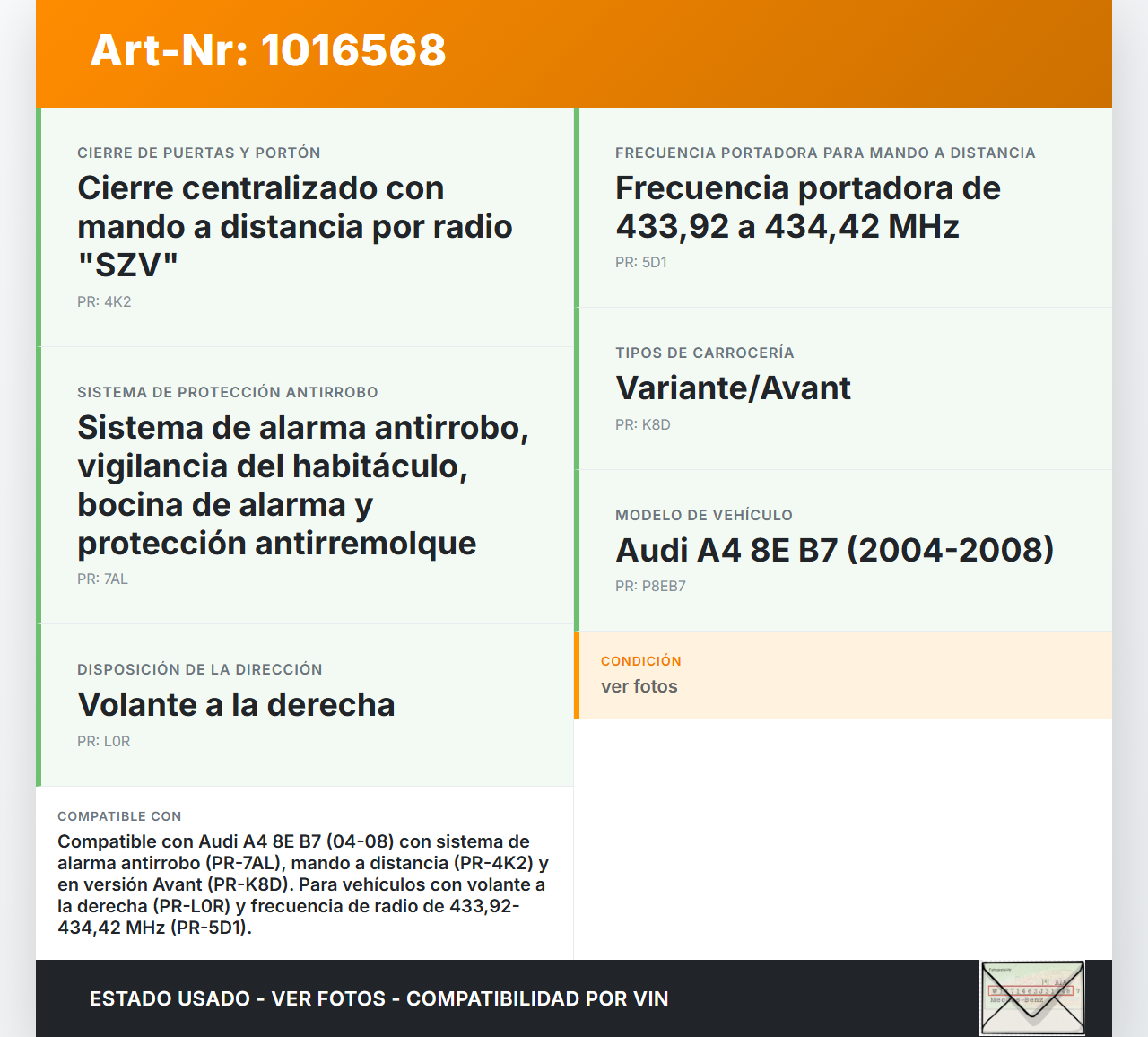
Task: Select the code 'PR: K8D'
Action: coord(643,424)
